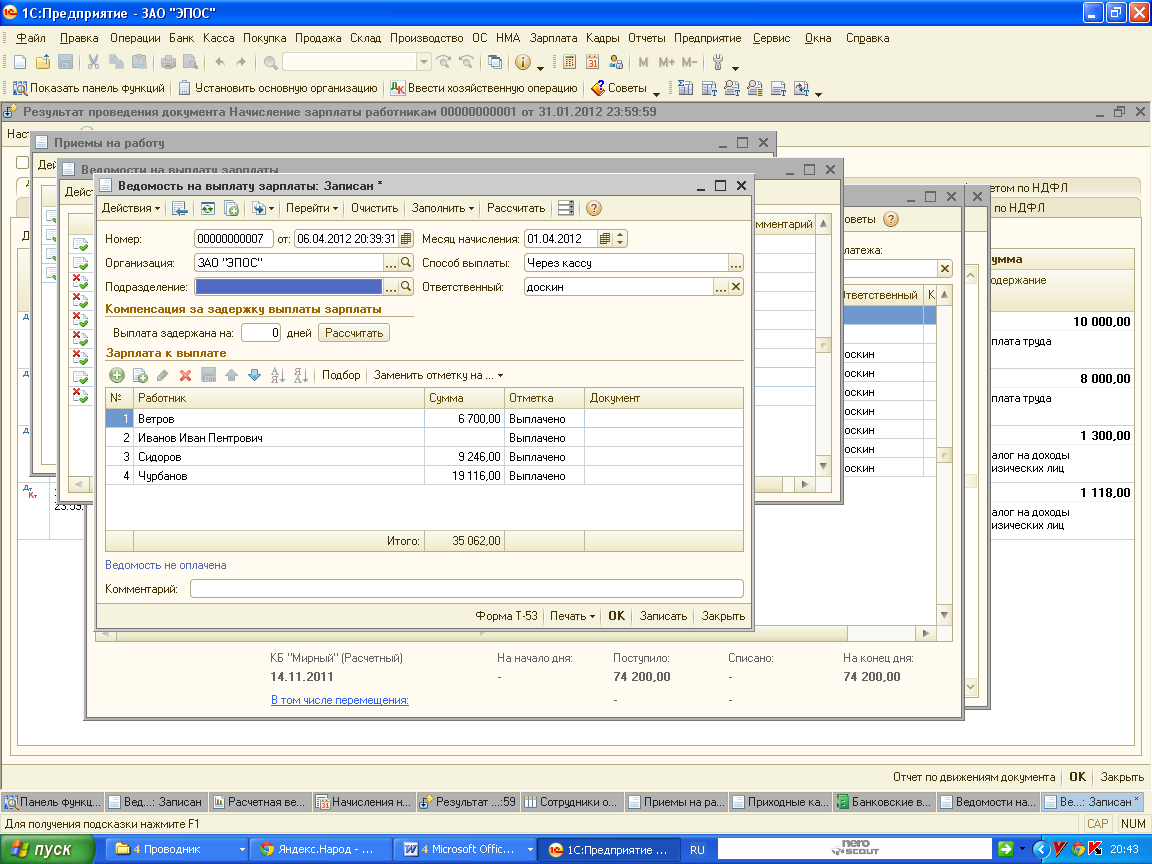Click the В том числе перемещения link
1152x864 pixels.
339,700
